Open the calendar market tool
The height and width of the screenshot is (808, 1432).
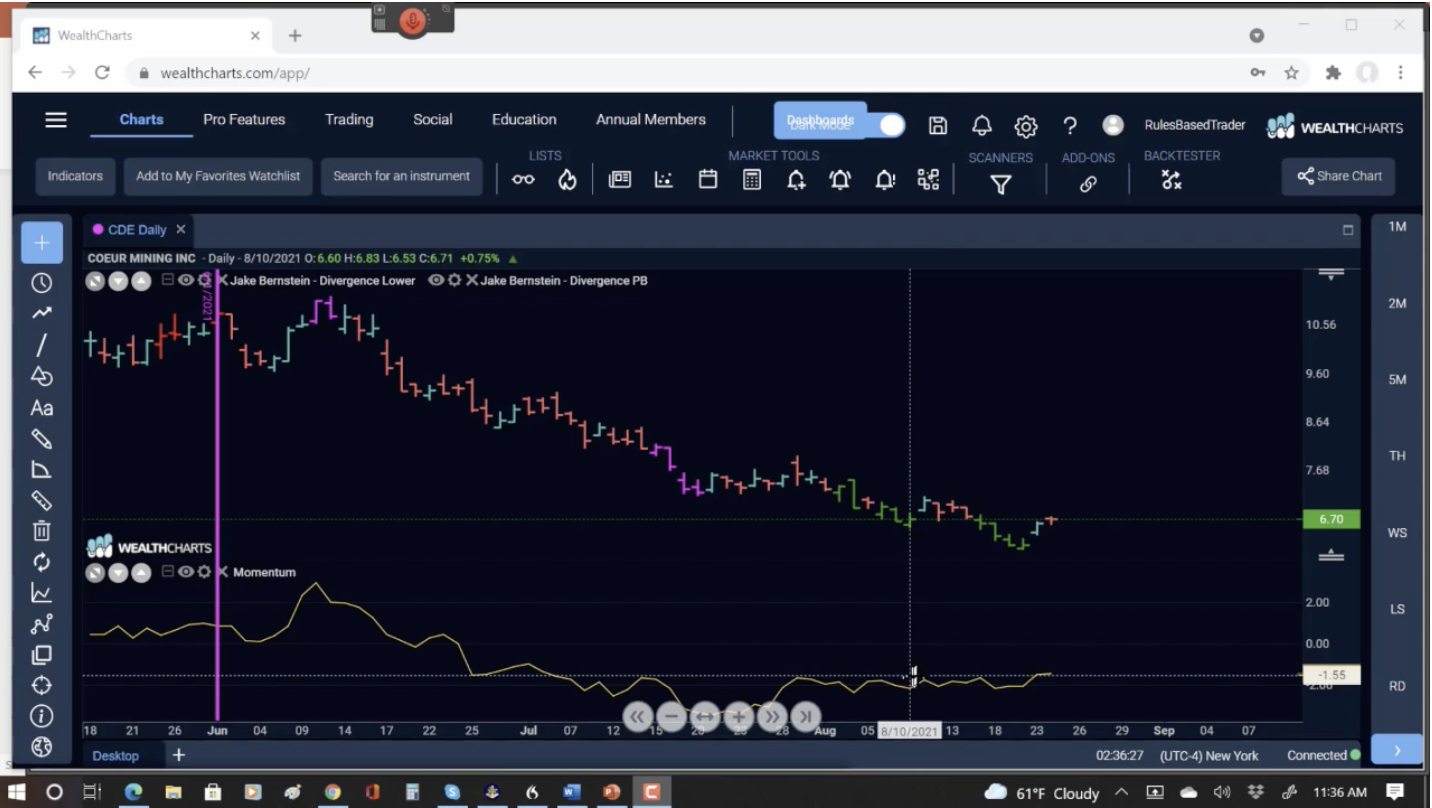pos(708,180)
